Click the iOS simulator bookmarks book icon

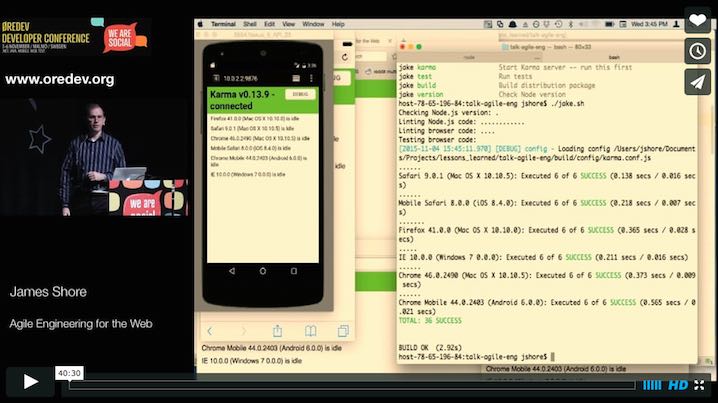tap(310, 331)
